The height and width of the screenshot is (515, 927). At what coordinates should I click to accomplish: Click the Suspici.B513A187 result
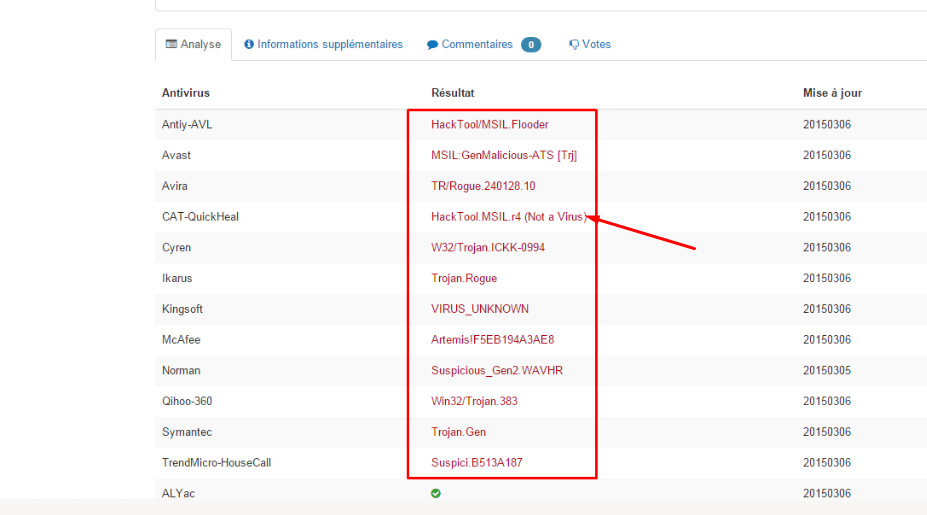pyautogui.click(x=477, y=463)
